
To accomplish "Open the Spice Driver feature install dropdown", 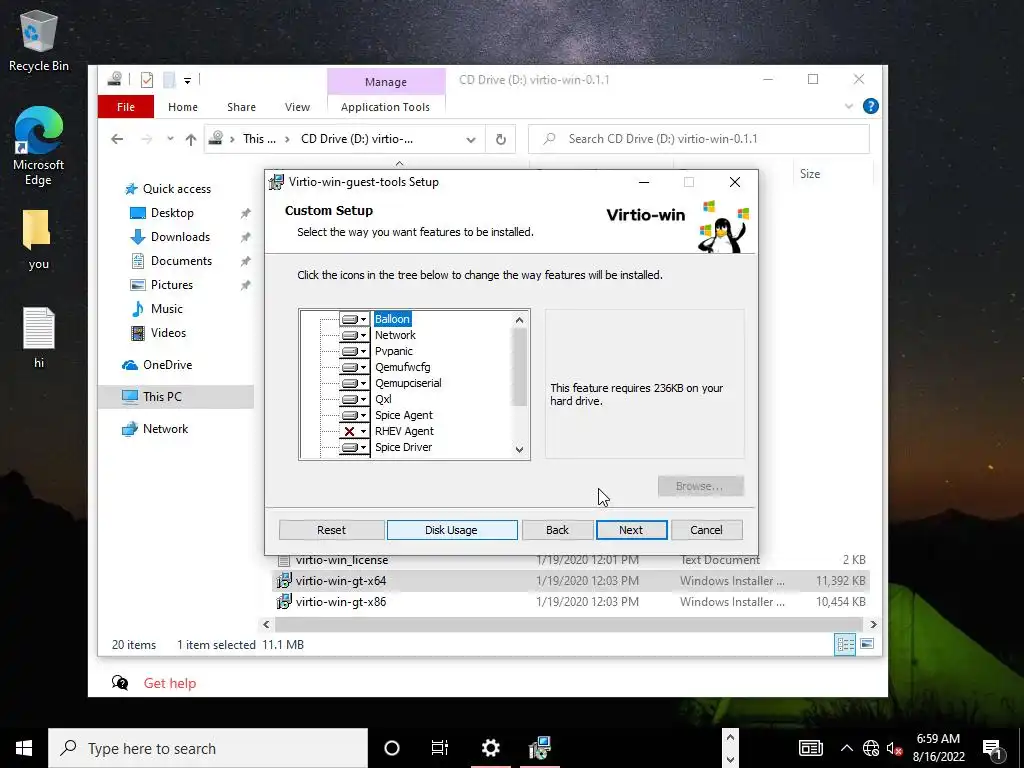I will click(x=354, y=447).
